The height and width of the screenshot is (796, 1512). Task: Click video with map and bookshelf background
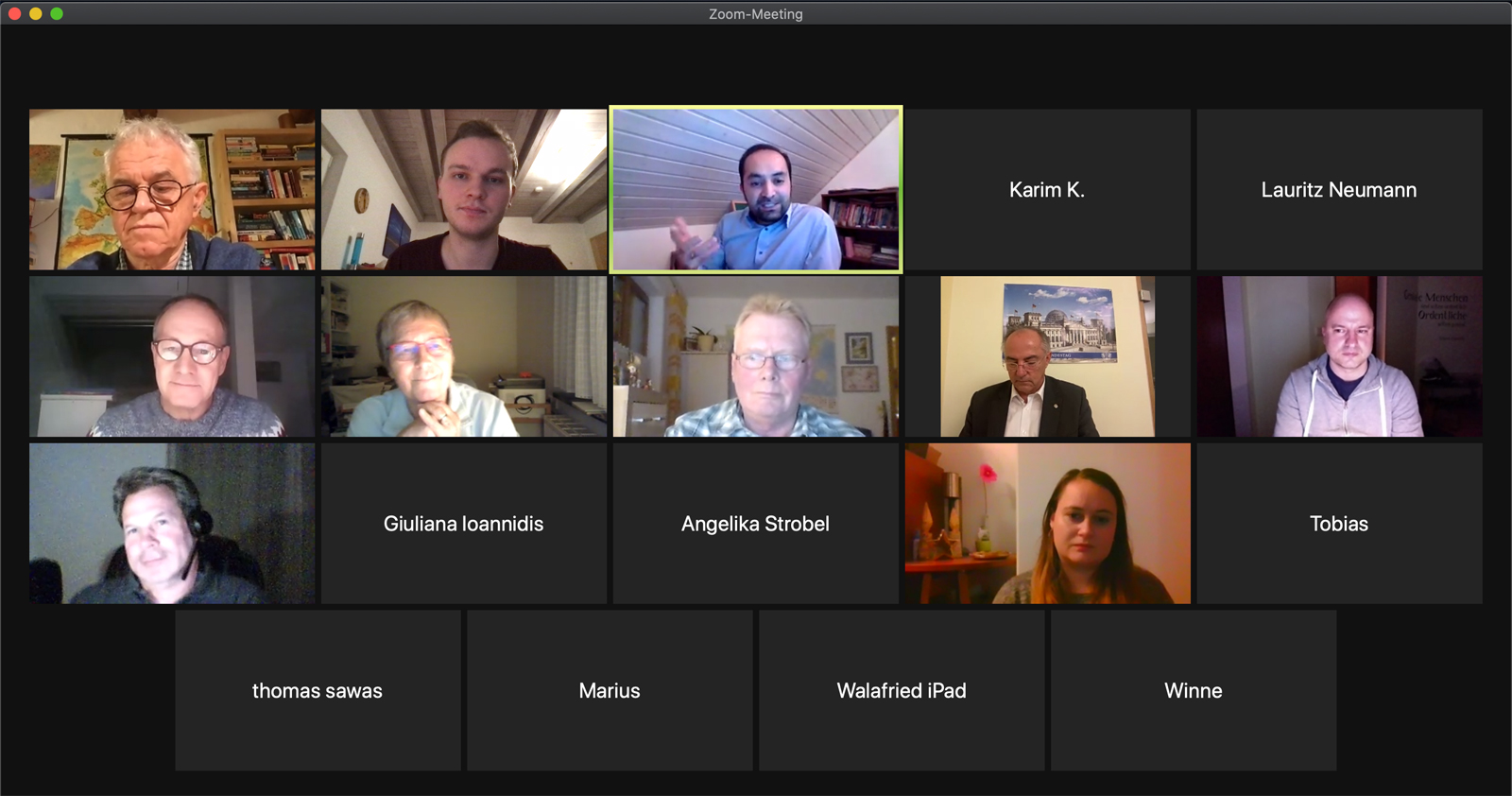pyautogui.click(x=172, y=190)
